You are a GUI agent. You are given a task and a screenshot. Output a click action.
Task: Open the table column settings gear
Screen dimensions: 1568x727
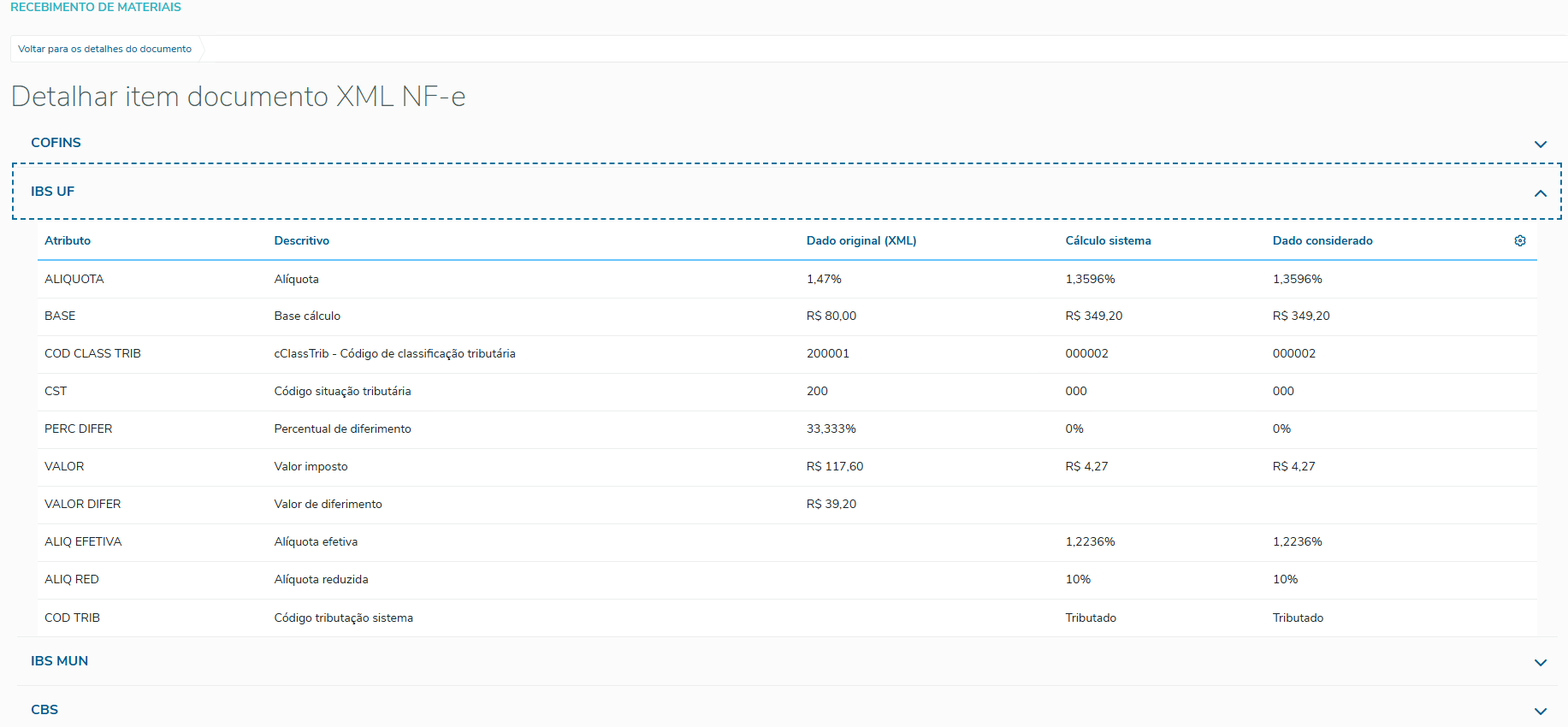(1519, 241)
